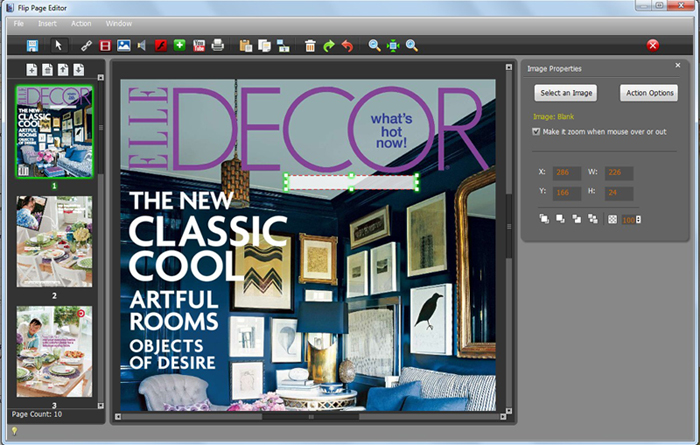Click the canvas horizontal scroll-left arrow

tap(118, 417)
